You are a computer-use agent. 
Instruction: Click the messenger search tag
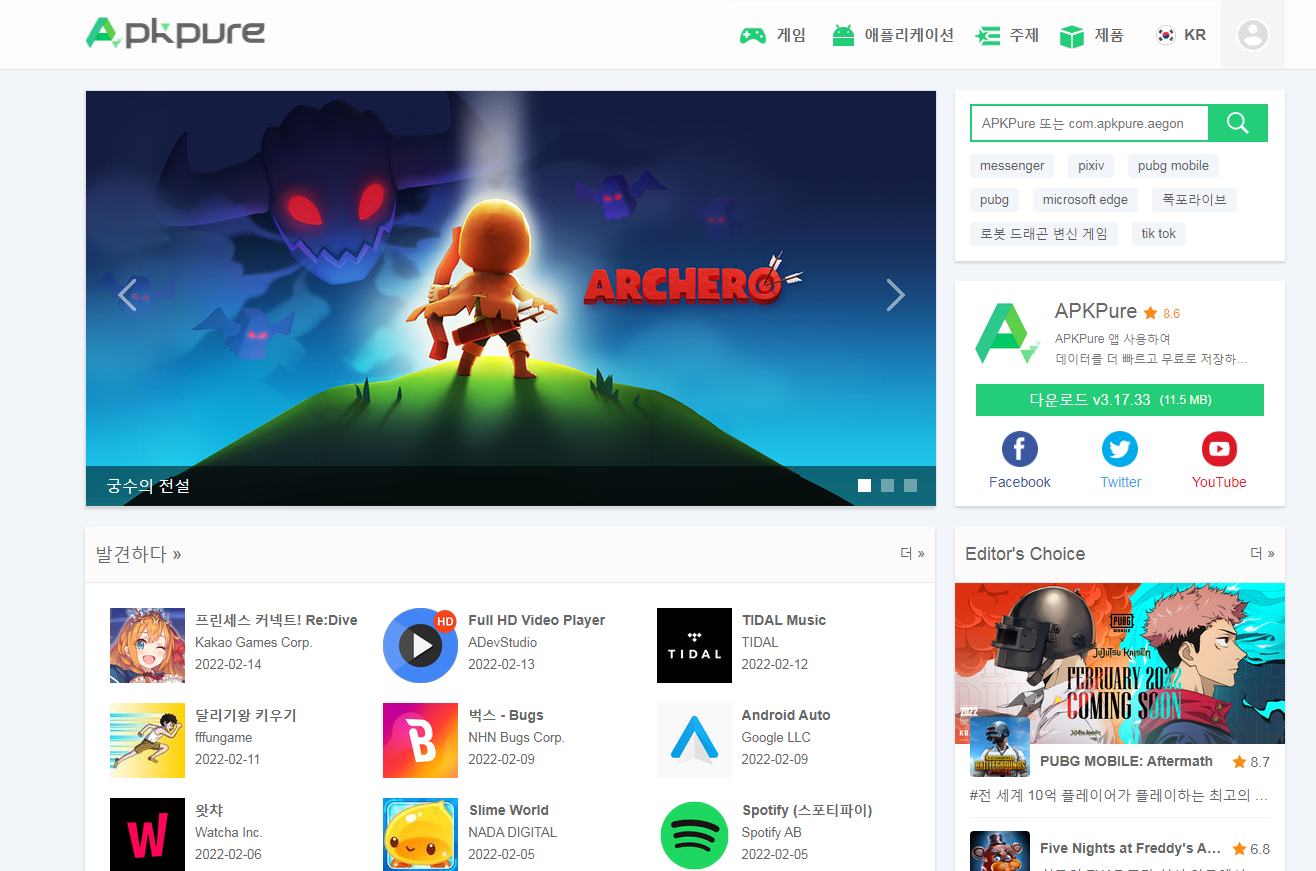point(1012,166)
